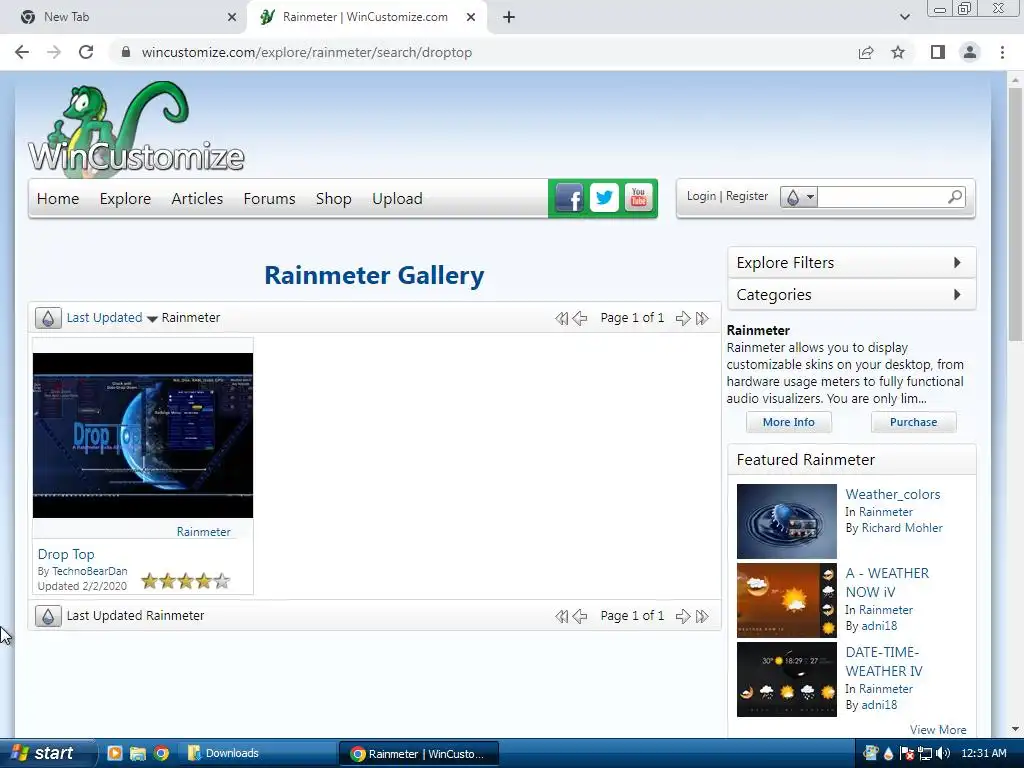Open the Last Updated sort dropdown
Viewport: 1024px width, 768px height.
(112, 317)
